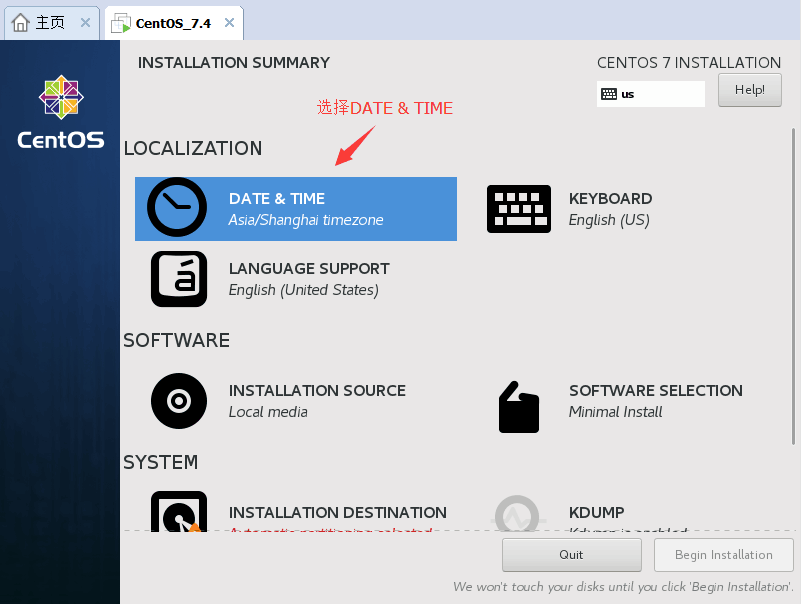Click the INSTALLATION SOURCE label
The image size is (802, 604).
pos(317,391)
